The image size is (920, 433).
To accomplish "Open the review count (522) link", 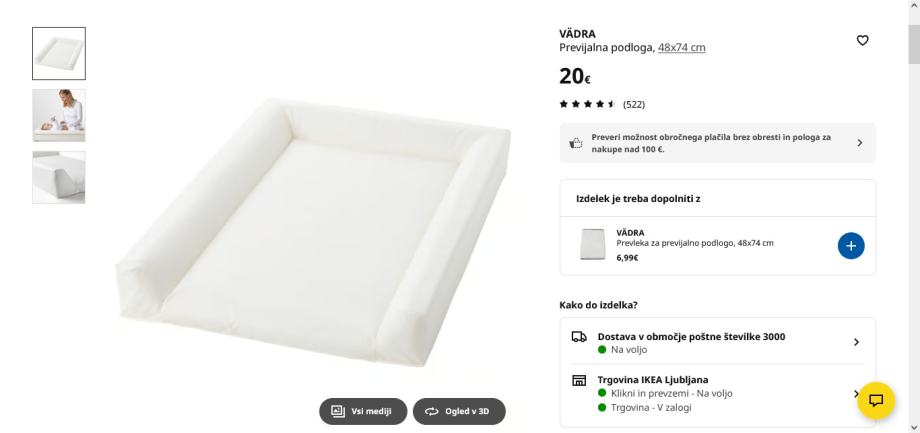I will [x=634, y=103].
